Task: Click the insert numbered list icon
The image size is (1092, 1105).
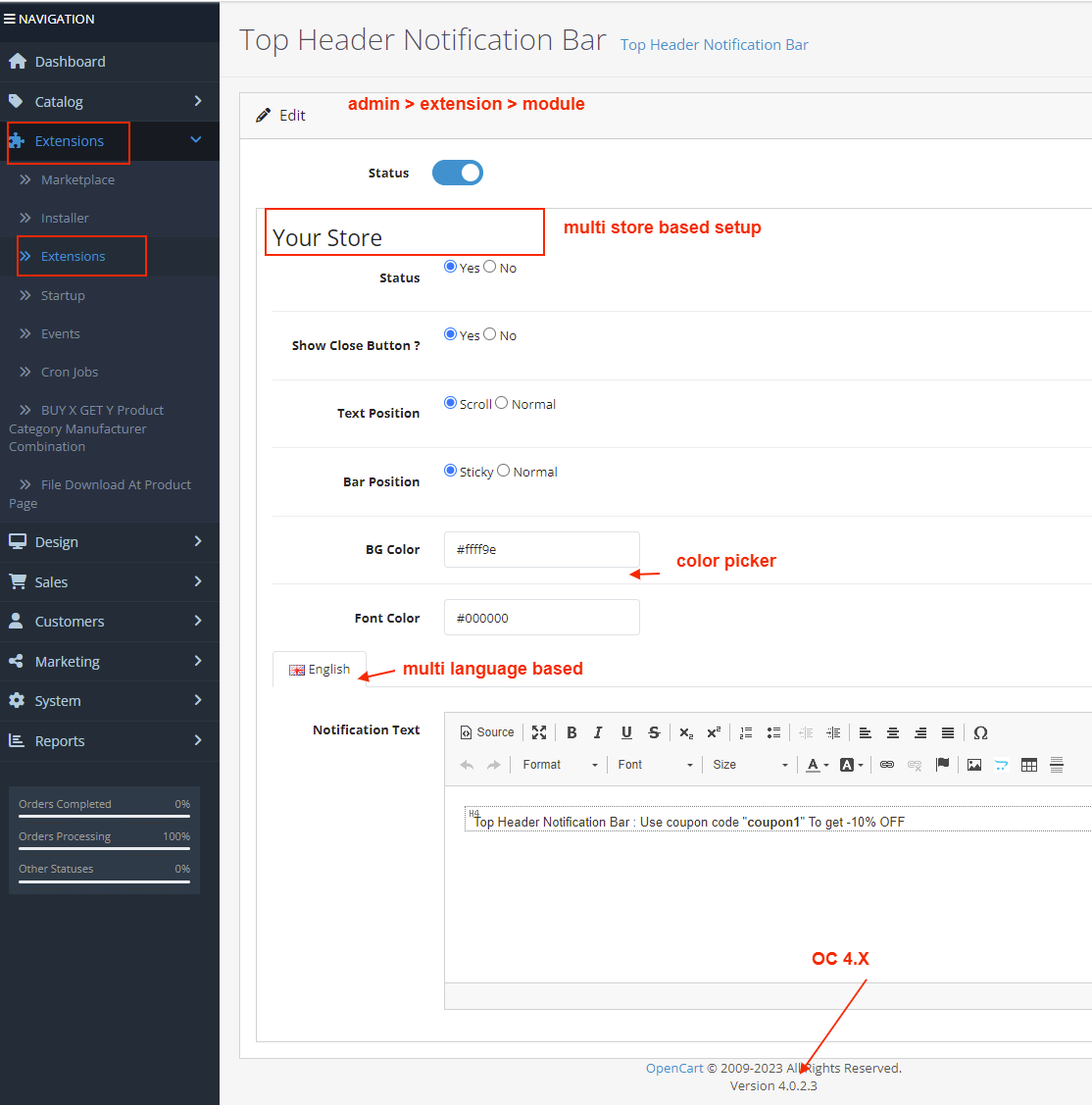Action: (746, 732)
